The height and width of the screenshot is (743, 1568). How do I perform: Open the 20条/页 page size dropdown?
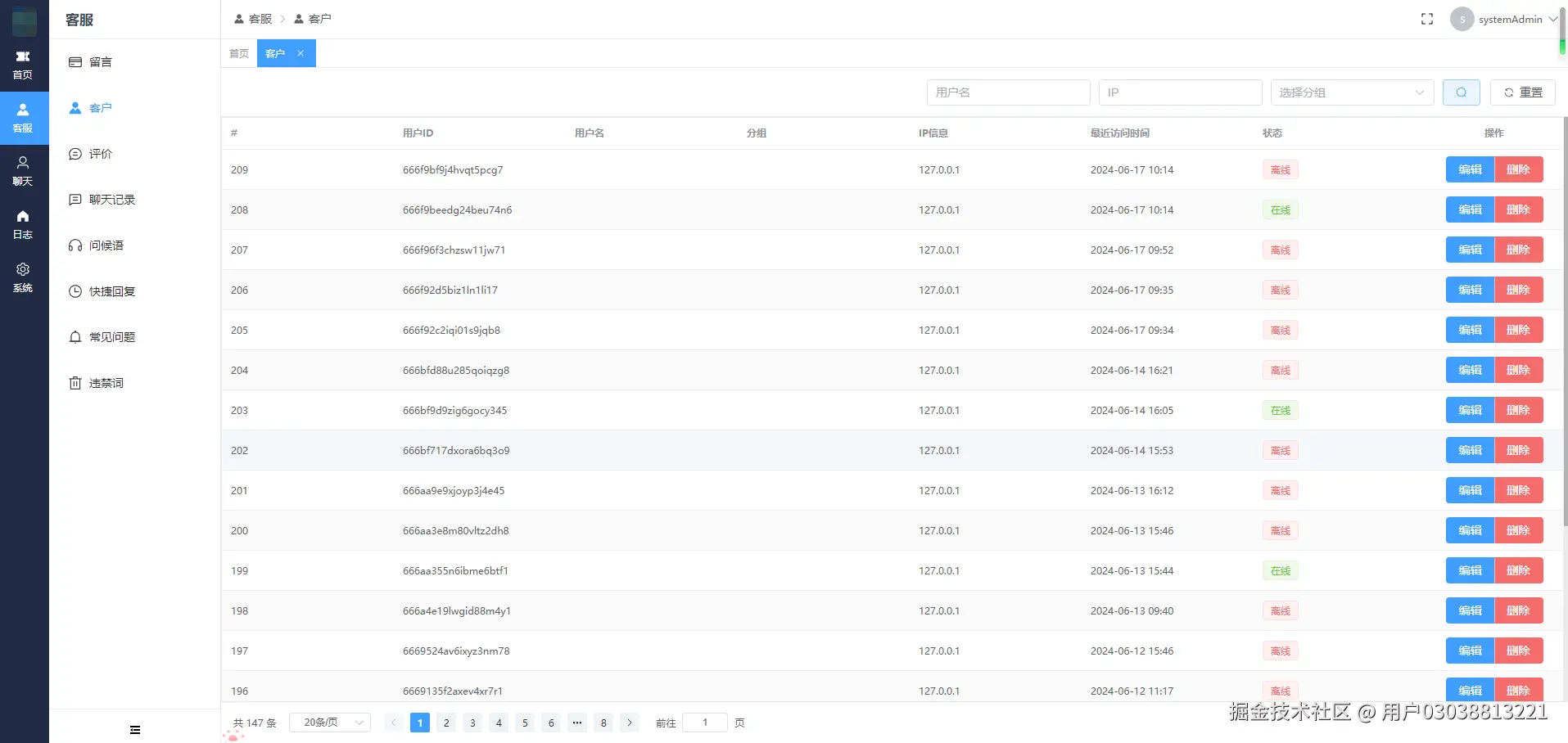(330, 723)
